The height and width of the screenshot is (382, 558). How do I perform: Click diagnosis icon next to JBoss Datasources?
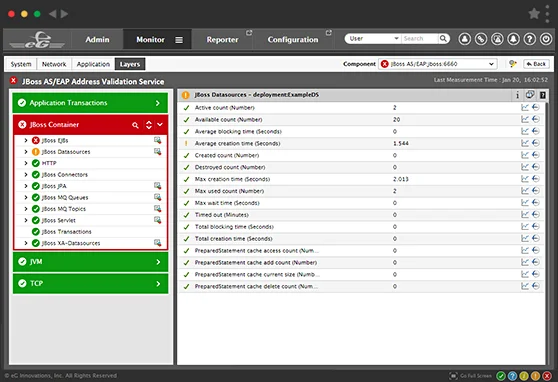click(157, 152)
